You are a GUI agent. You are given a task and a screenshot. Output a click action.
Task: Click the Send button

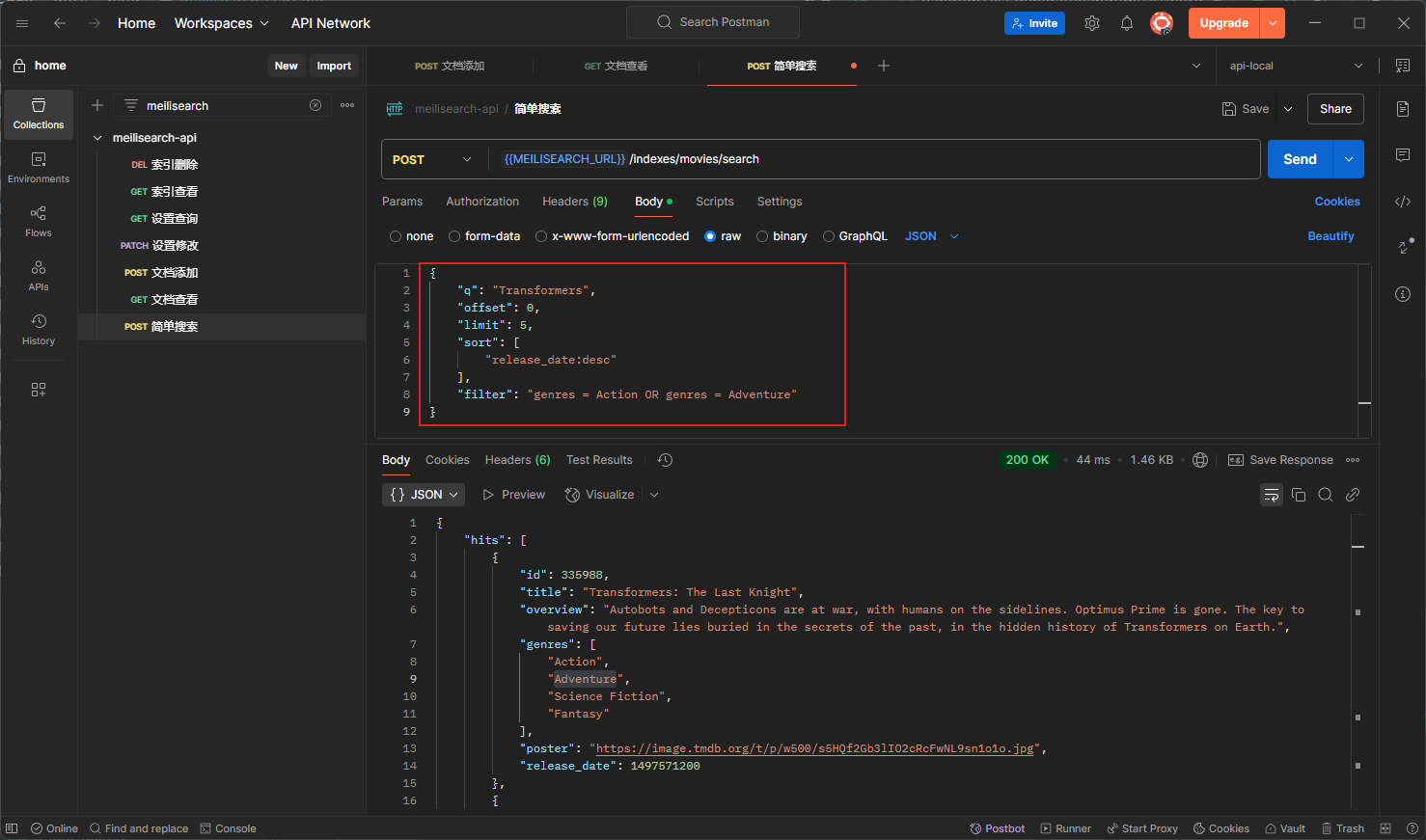point(1299,158)
